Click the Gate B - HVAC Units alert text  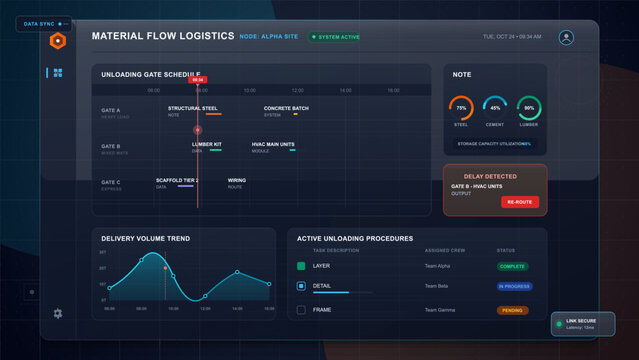476,186
